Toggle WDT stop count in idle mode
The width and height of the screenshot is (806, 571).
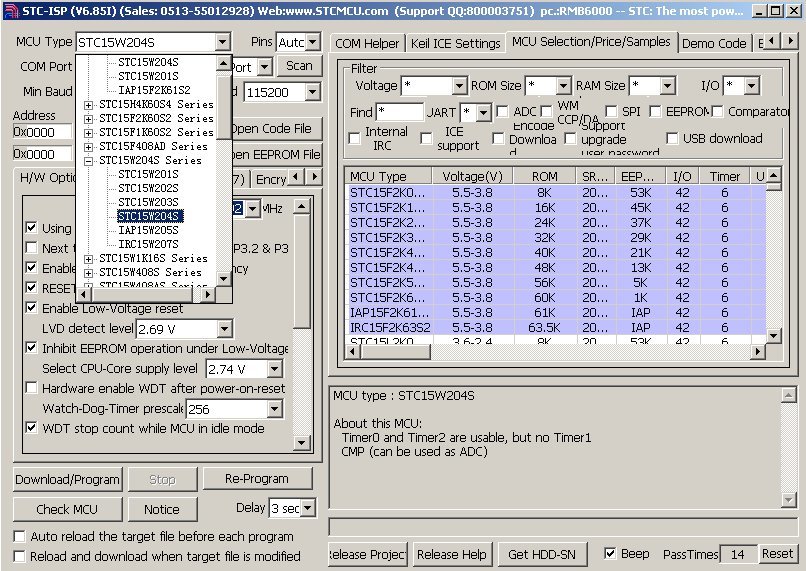tap(32, 428)
